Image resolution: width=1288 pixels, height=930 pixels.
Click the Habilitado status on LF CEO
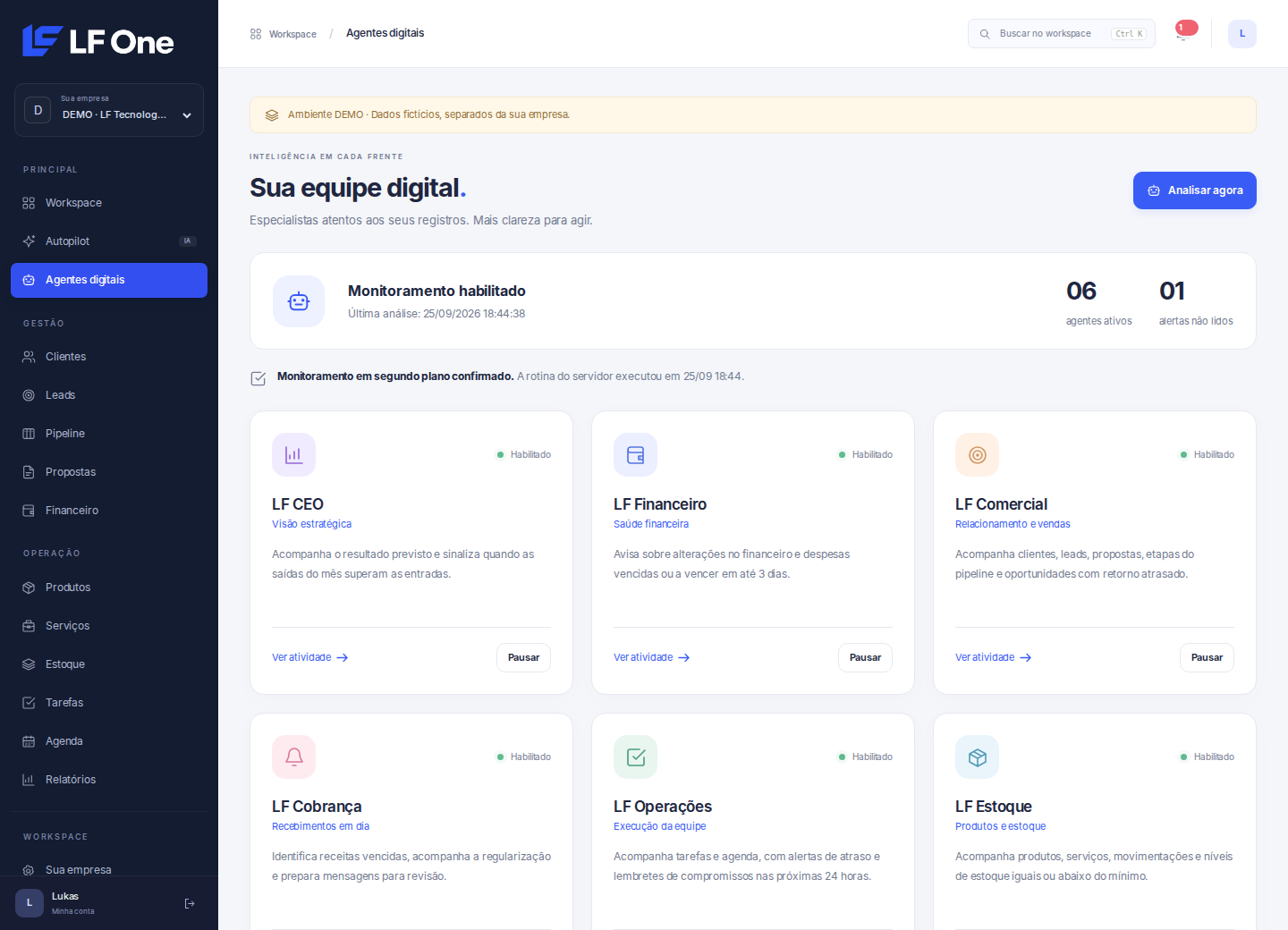pyautogui.click(x=524, y=455)
